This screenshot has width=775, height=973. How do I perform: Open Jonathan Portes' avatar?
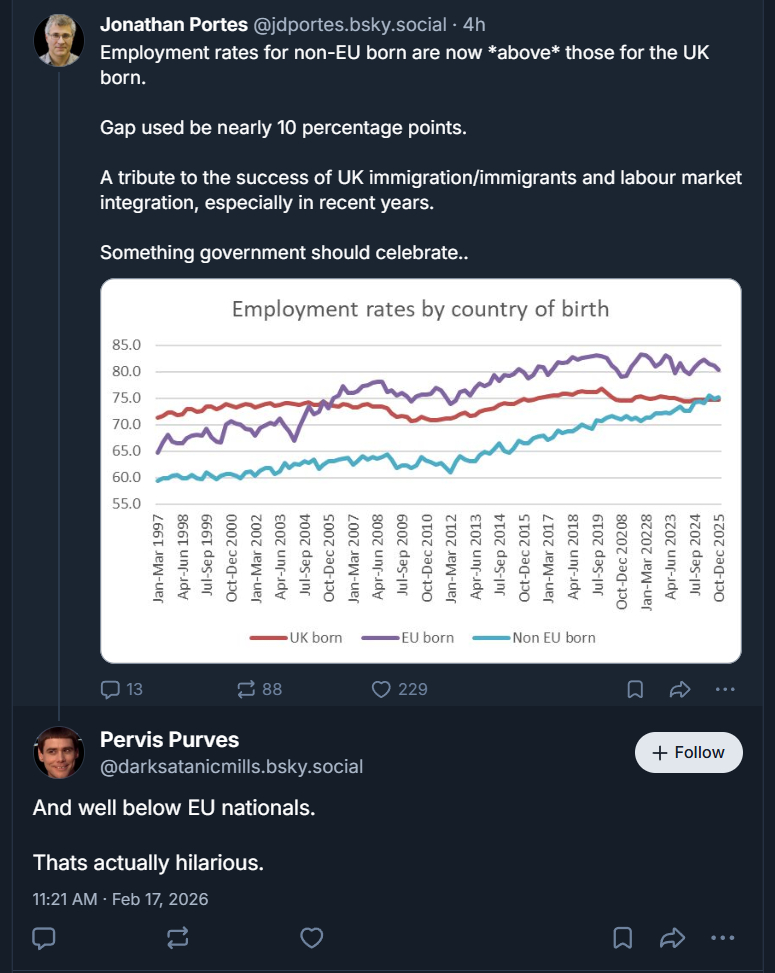coord(59,41)
